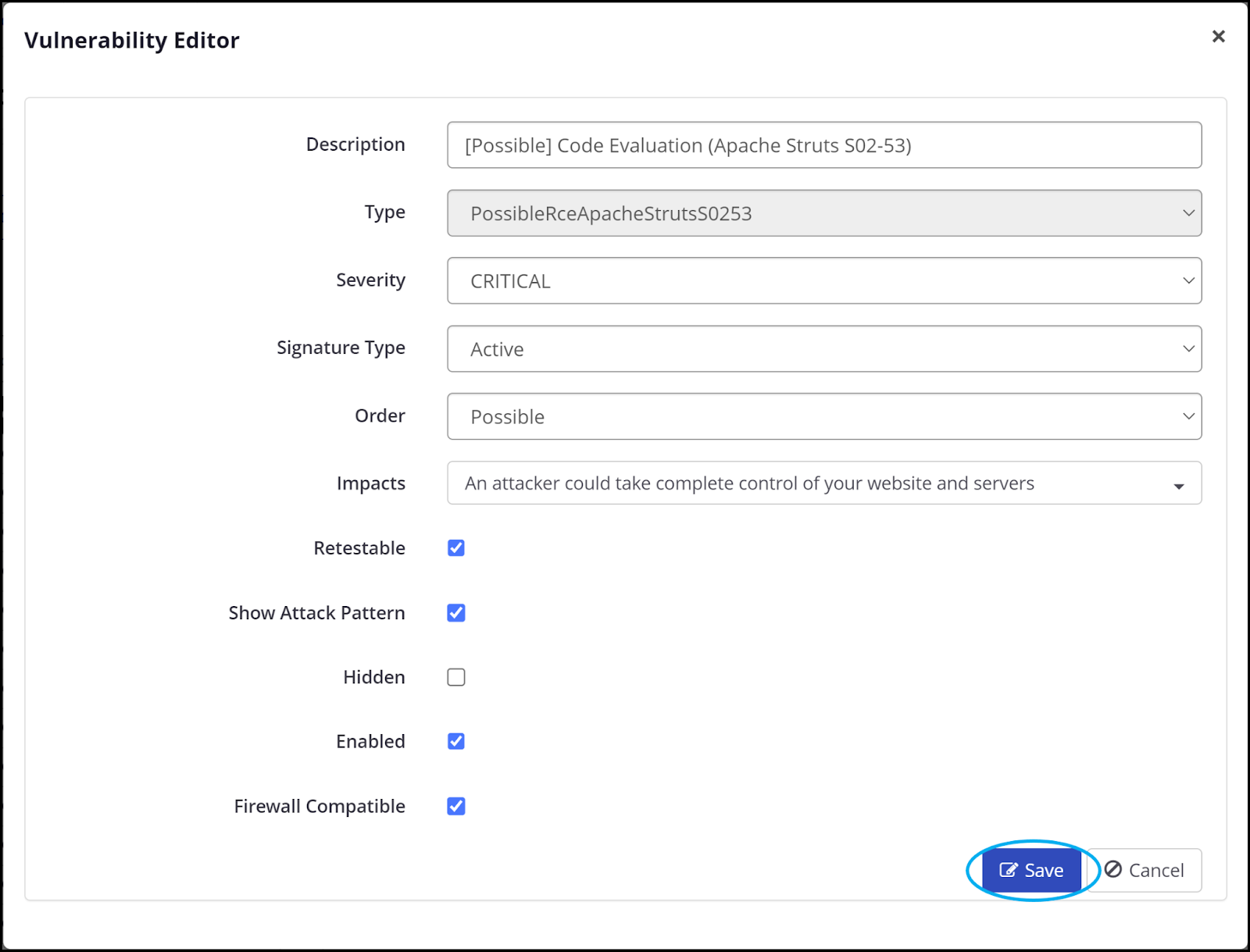The height and width of the screenshot is (952, 1250).
Task: Open the Severity dropdown showing CRITICAL
Action: (824, 280)
